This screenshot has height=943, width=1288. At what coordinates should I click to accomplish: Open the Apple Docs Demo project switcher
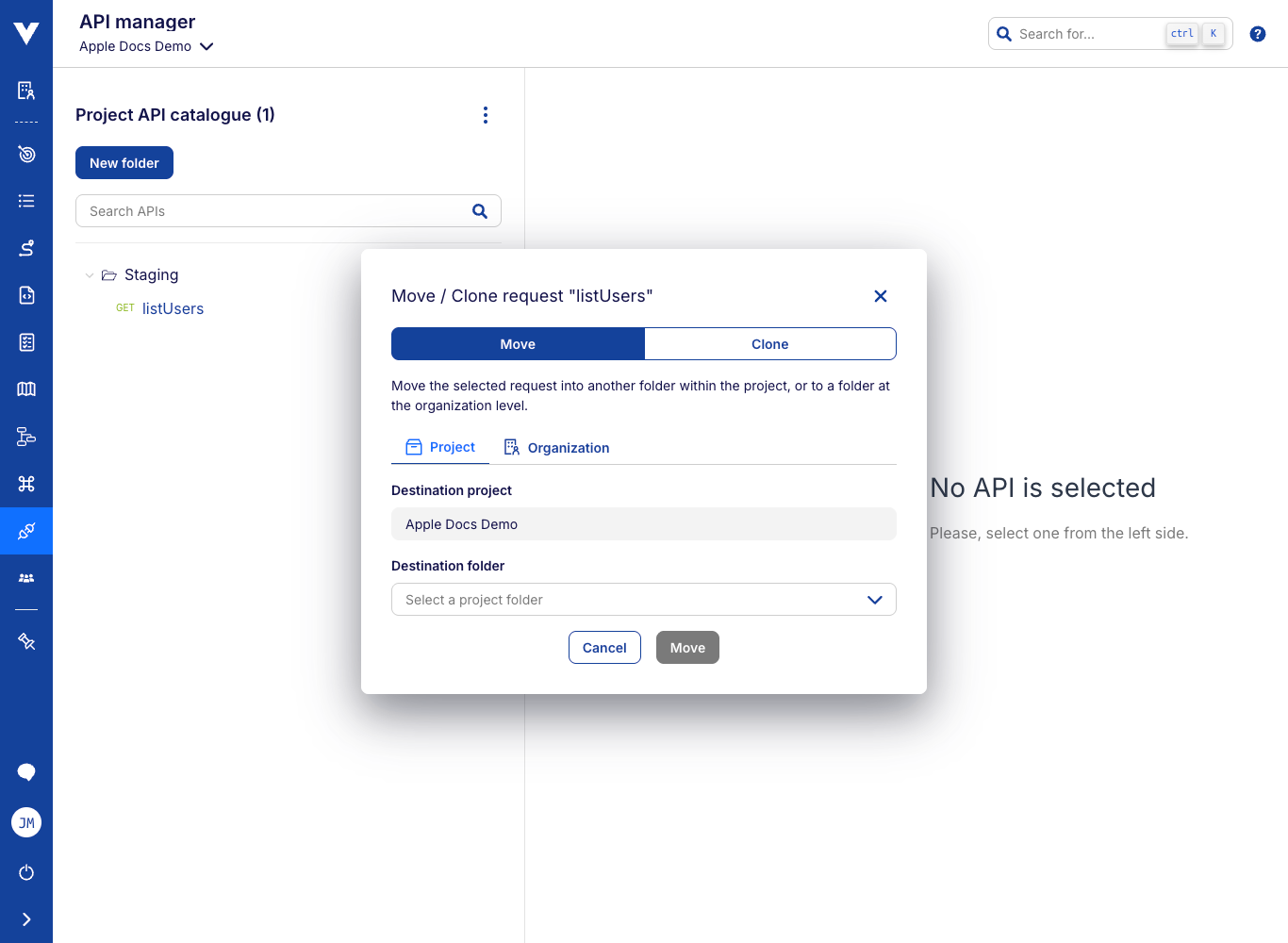click(x=146, y=46)
